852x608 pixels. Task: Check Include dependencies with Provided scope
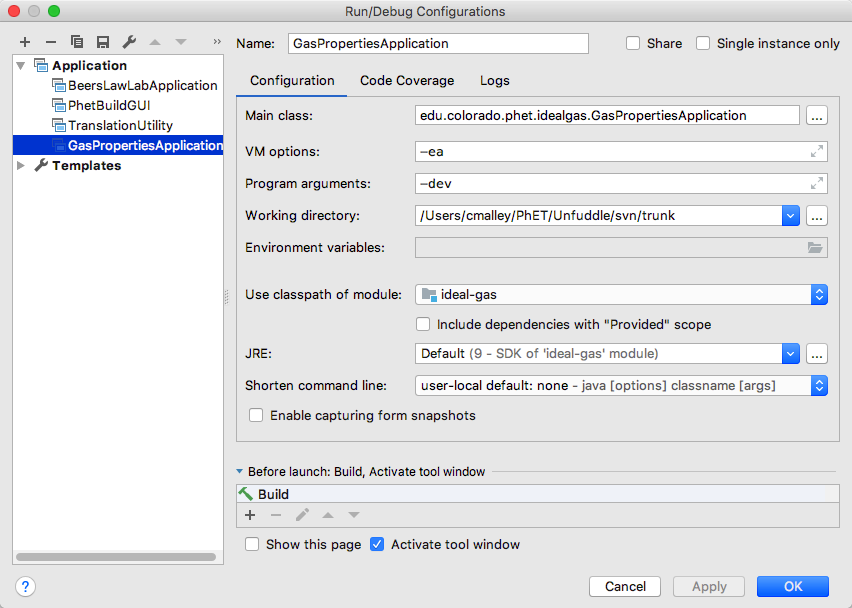[423, 324]
